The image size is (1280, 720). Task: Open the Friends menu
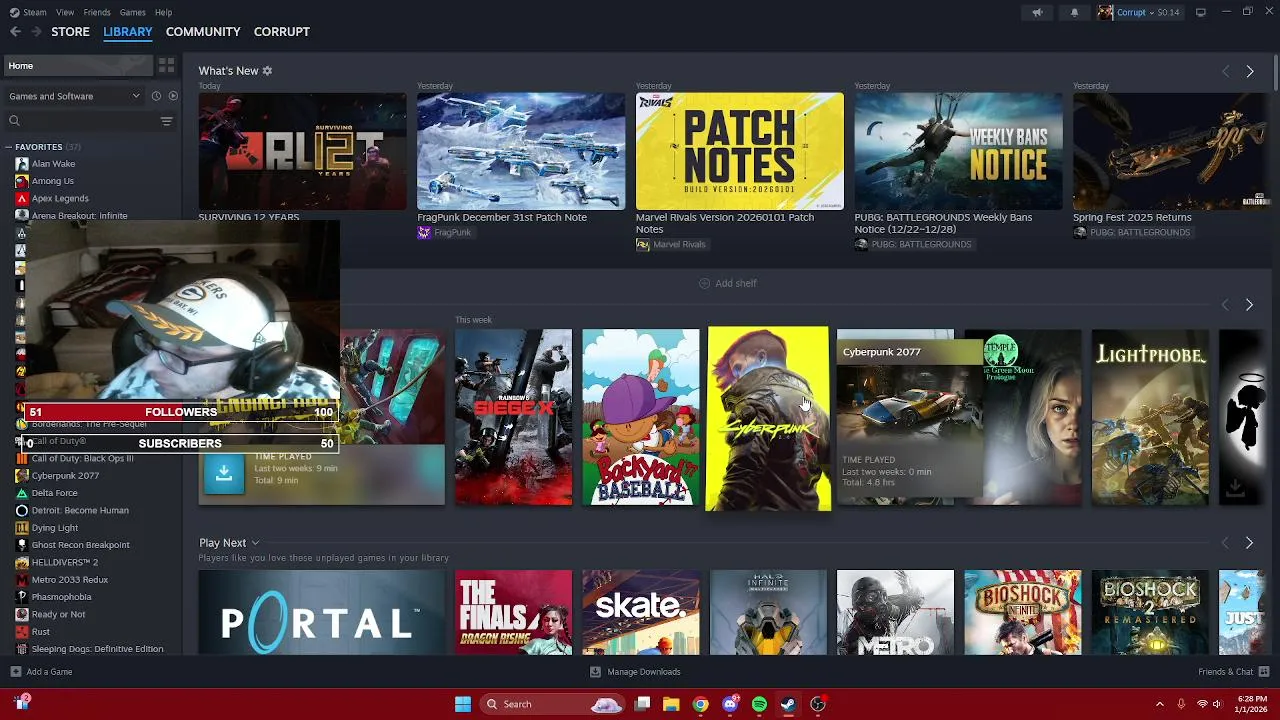click(97, 12)
